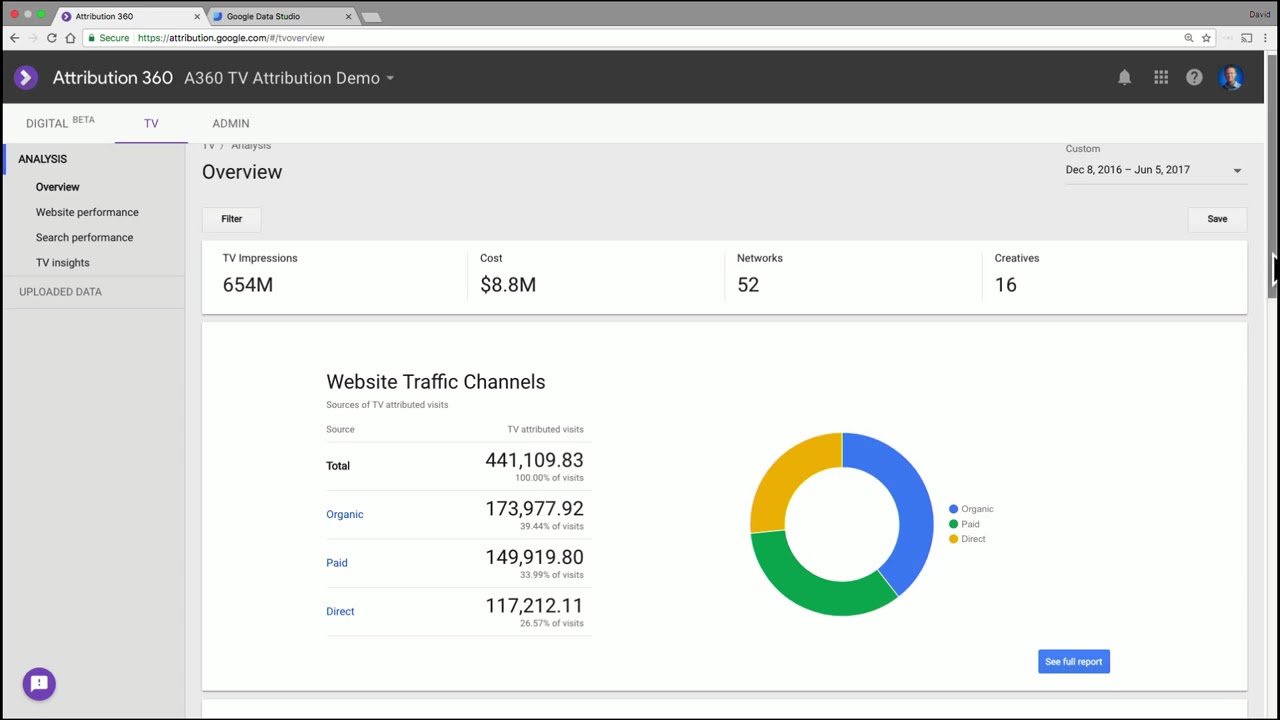Click the blue Organic legend swatch

(x=953, y=509)
